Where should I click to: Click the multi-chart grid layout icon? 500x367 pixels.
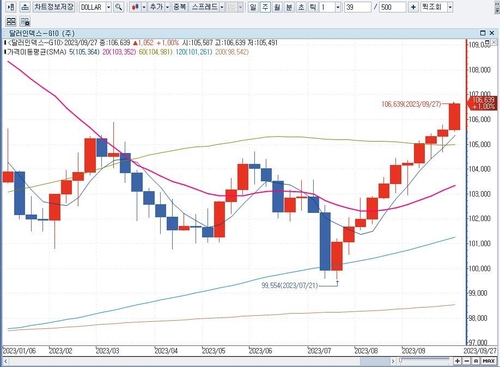11,22
